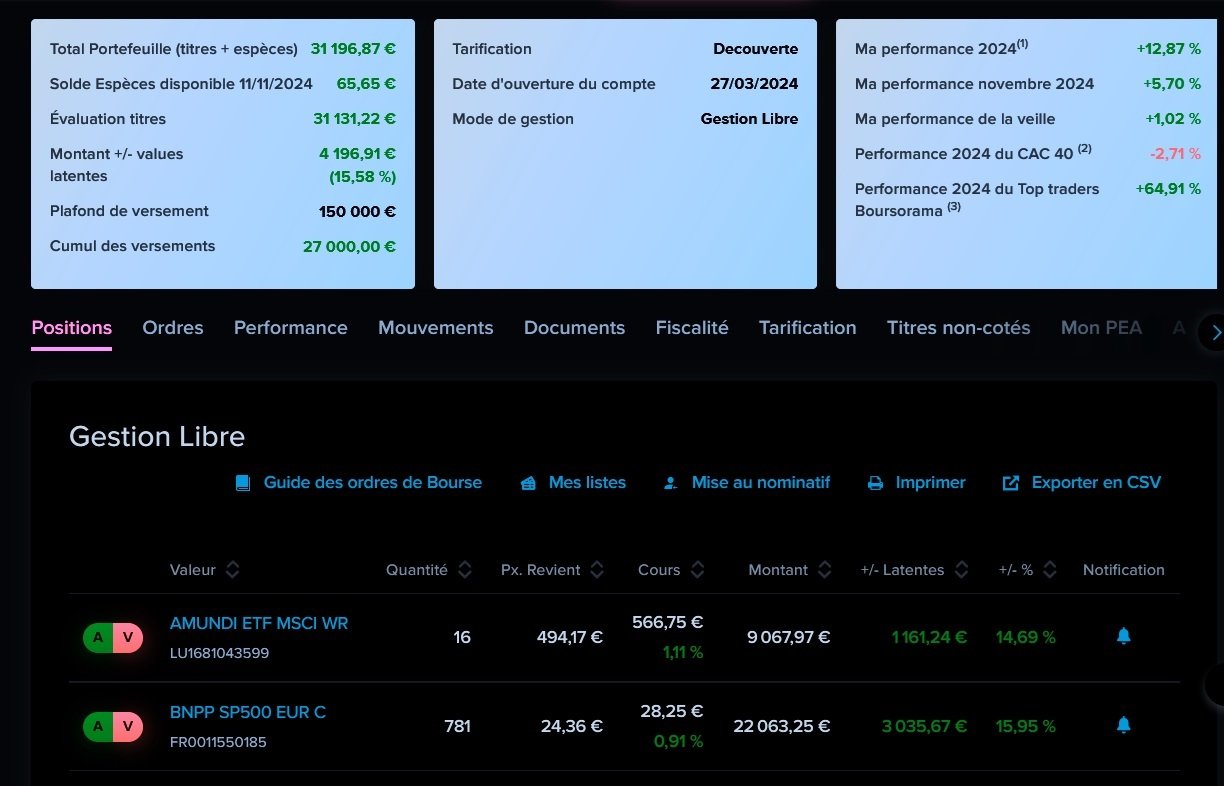Click Ma performance 2024 value +12,87 %

(1169, 49)
